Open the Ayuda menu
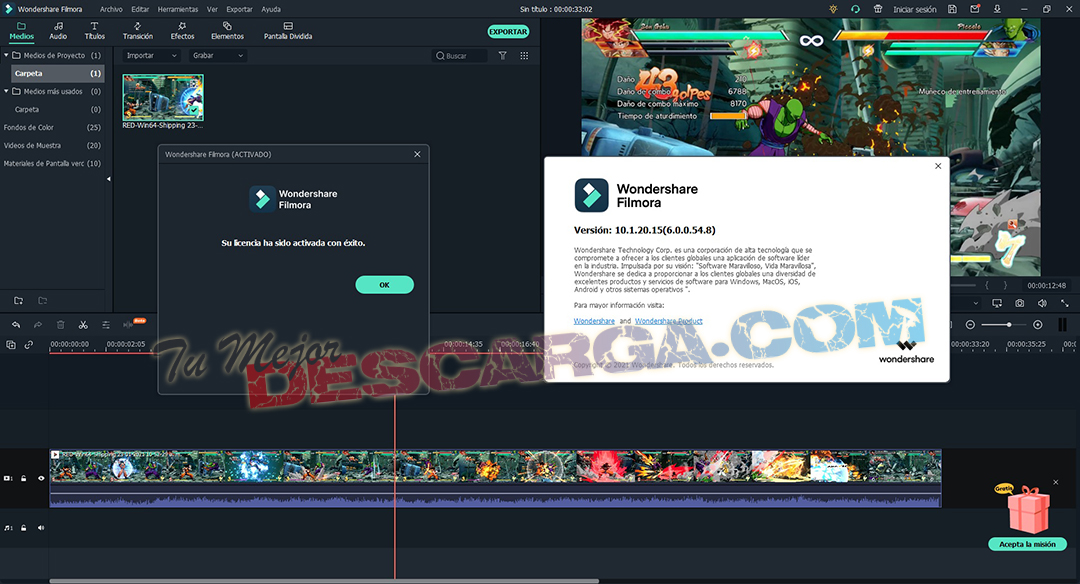This screenshot has width=1080, height=584. pyautogui.click(x=271, y=10)
